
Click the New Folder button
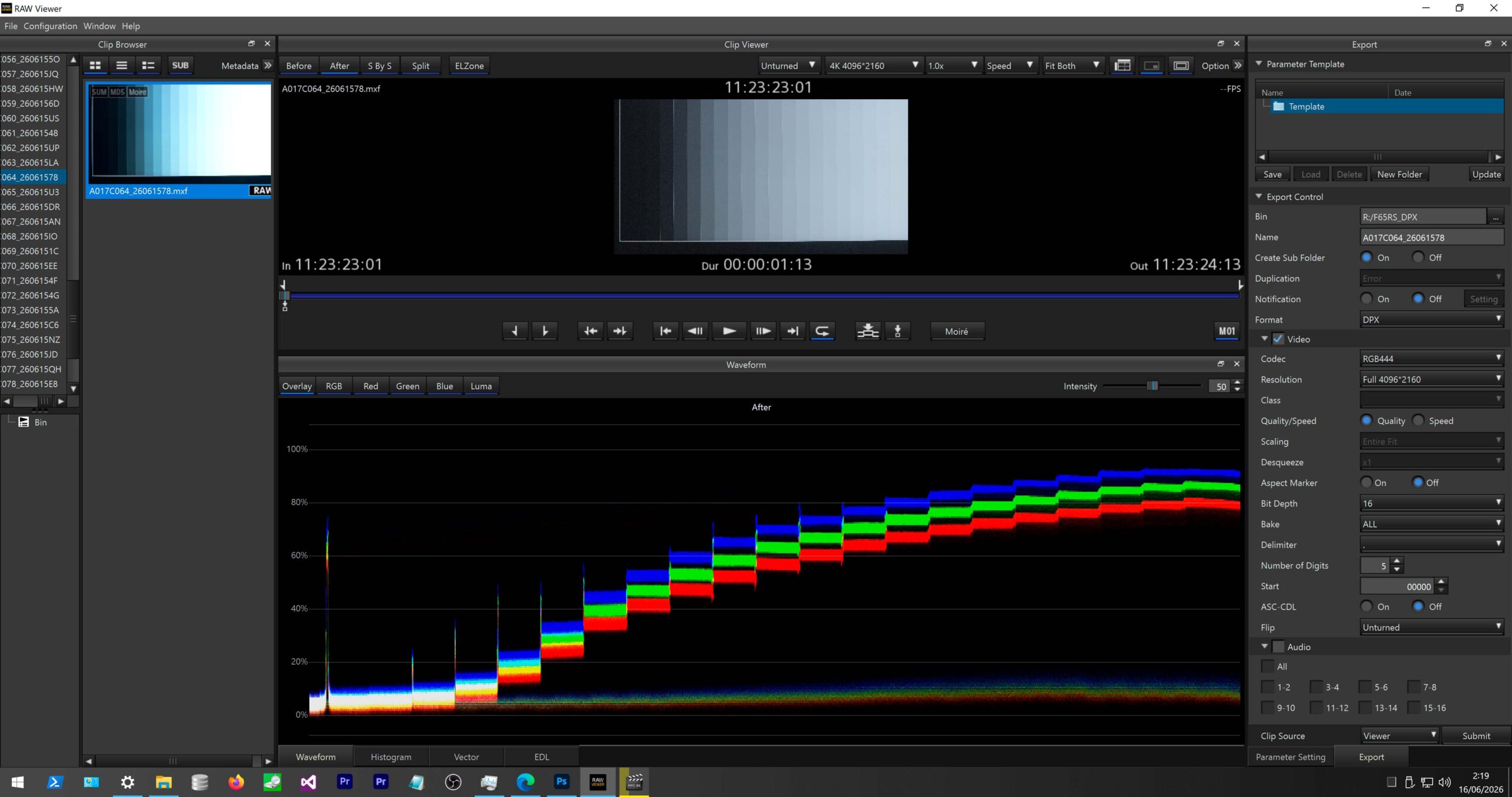click(1399, 174)
